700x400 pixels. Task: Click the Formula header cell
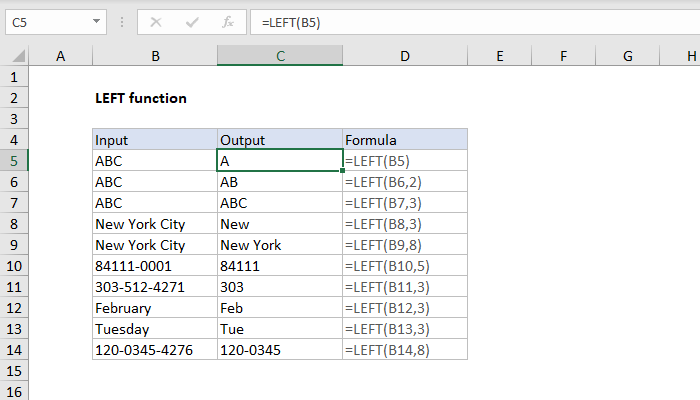404,140
